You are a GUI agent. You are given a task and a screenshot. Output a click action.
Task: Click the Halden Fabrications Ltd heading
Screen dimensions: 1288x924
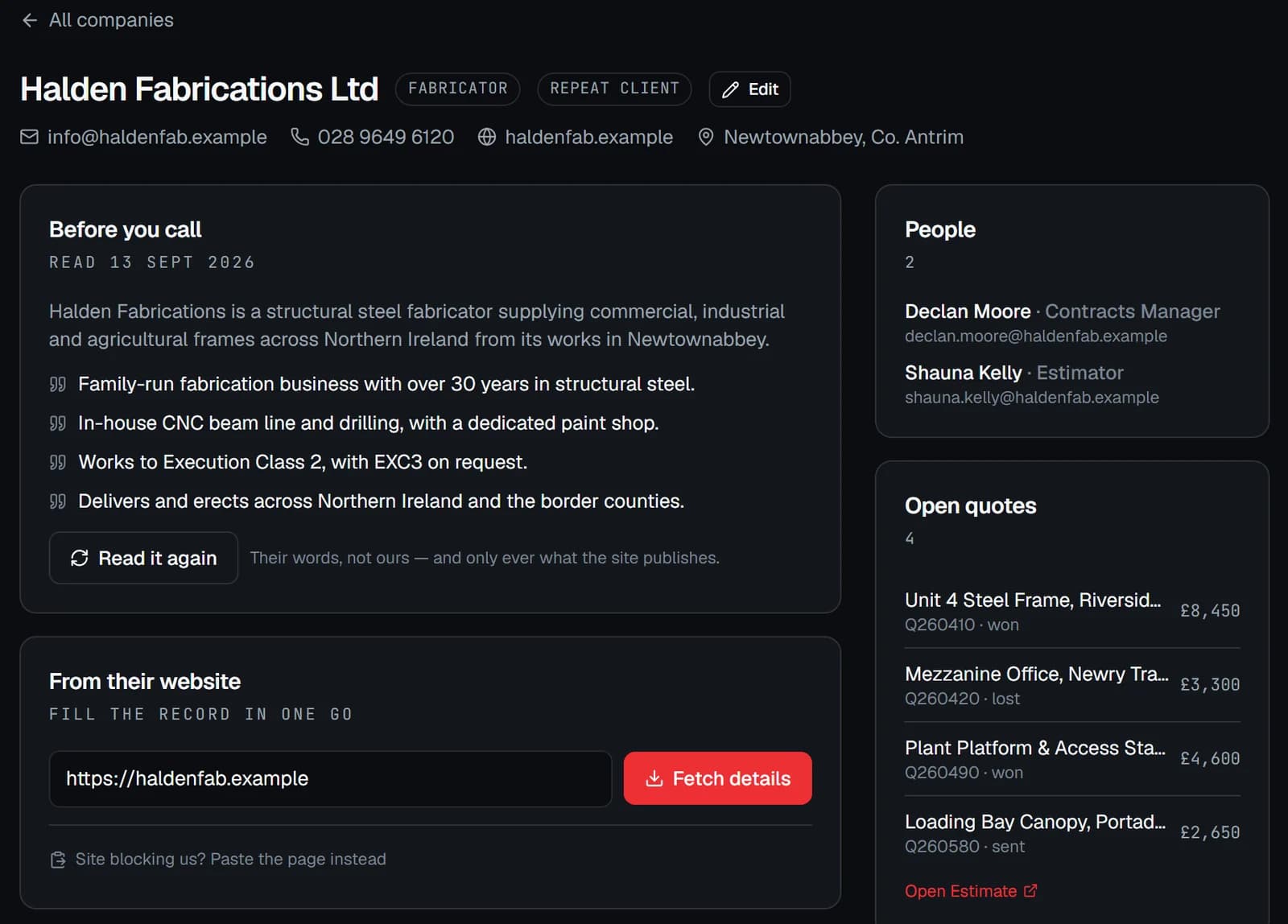199,89
